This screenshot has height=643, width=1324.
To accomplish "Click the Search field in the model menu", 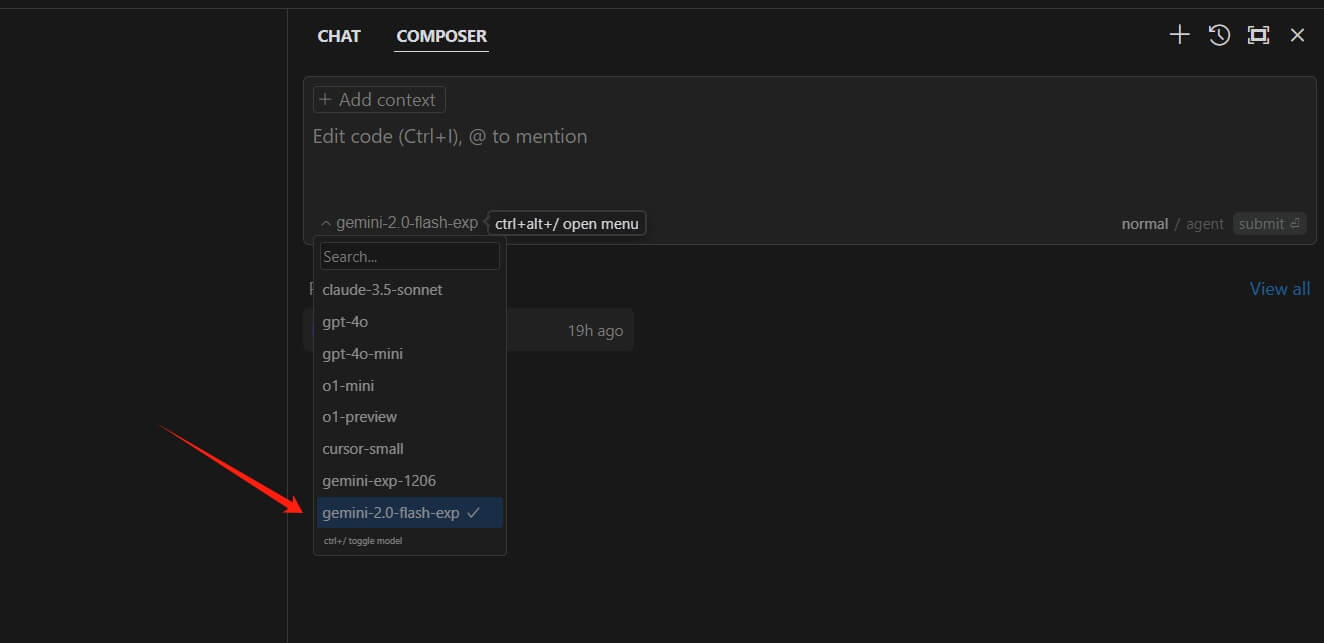I will (x=409, y=256).
